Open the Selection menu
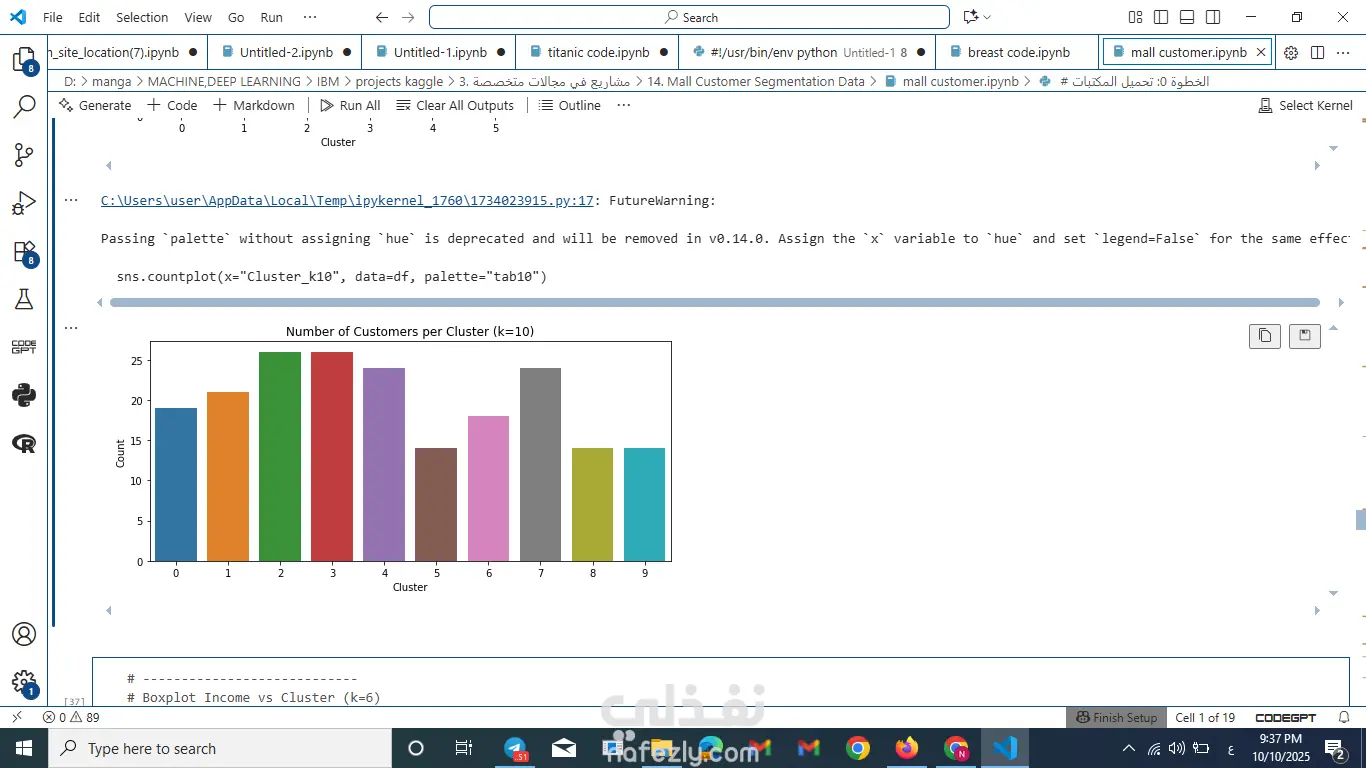Viewport: 1366px width, 768px height. (x=142, y=17)
